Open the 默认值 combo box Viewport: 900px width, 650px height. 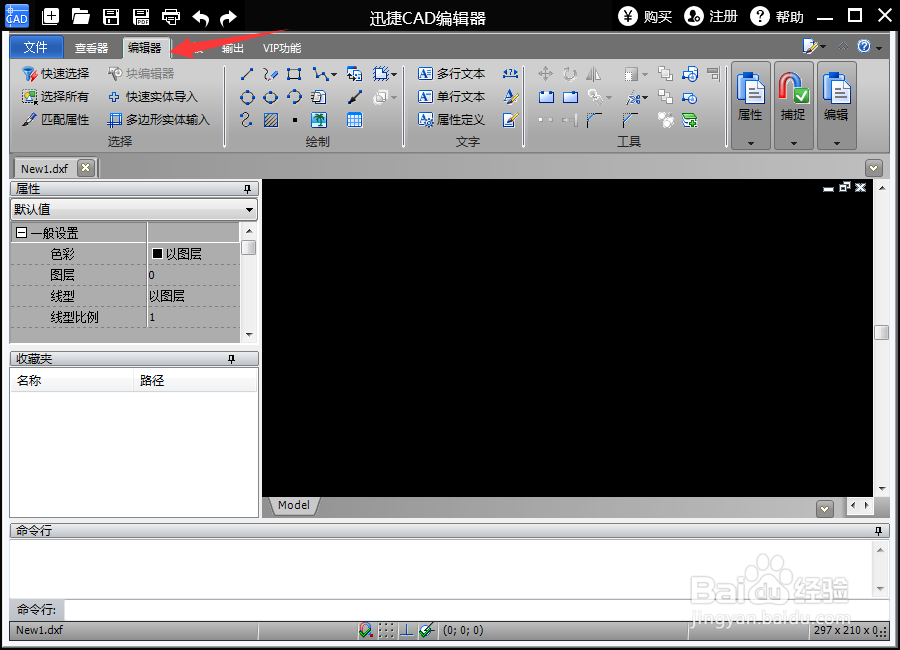pos(134,210)
